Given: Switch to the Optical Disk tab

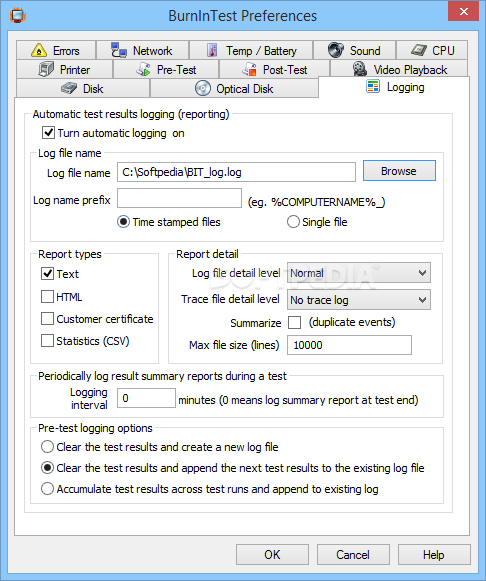Looking at the screenshot, I should pos(234,89).
